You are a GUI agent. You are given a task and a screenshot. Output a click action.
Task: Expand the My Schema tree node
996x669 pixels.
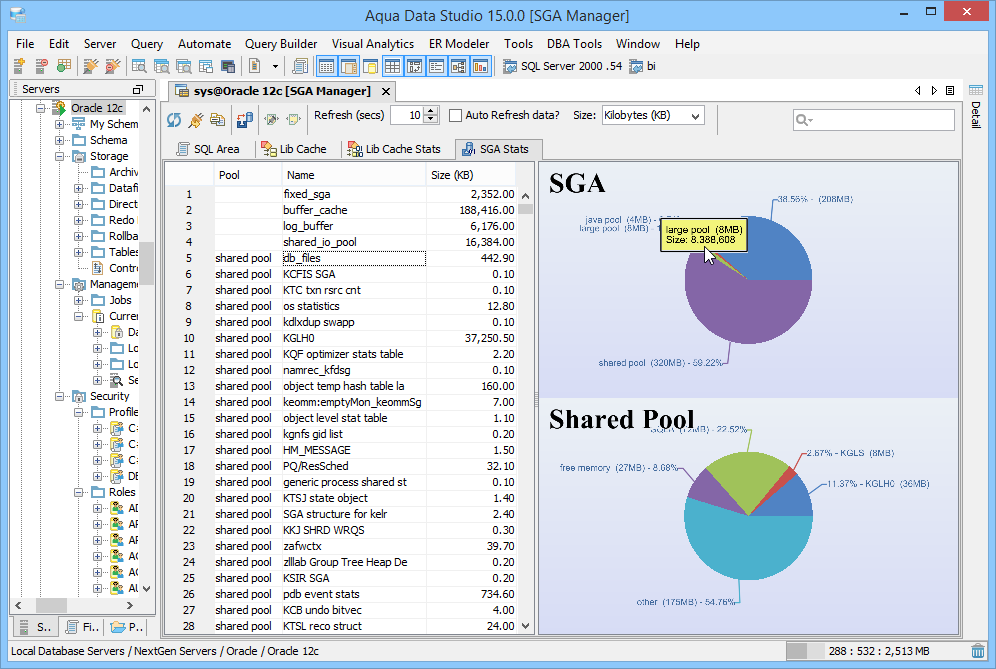pyautogui.click(x=59, y=124)
